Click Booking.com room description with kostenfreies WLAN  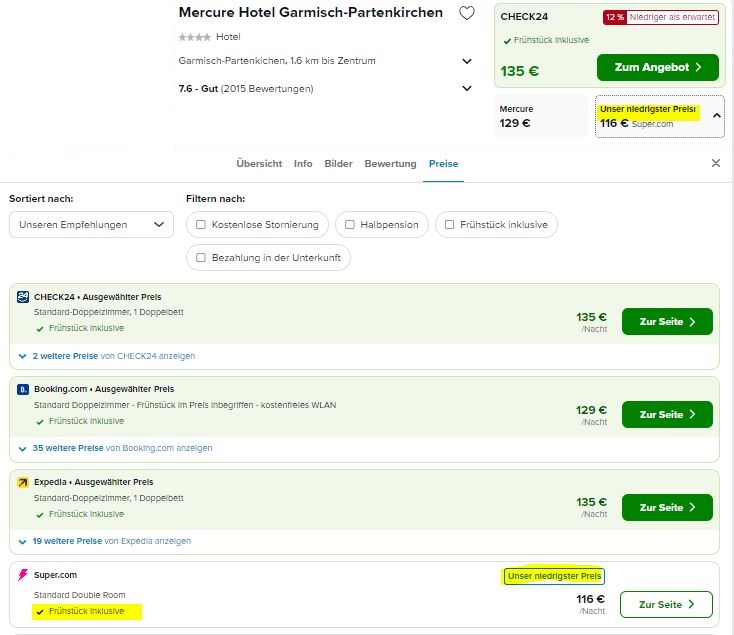[x=185, y=405]
